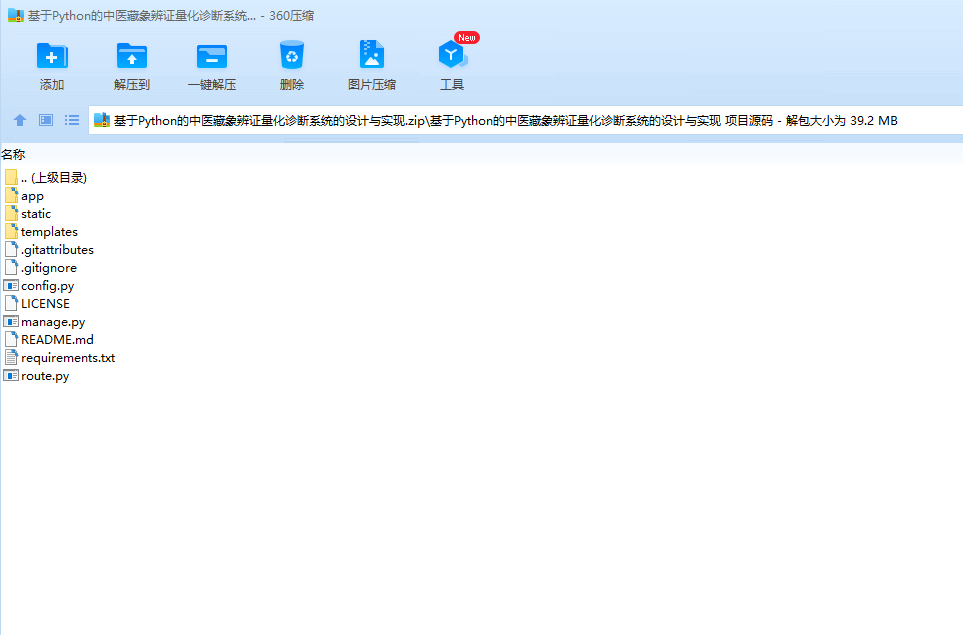Click the manage.py file icon
The image size is (963, 635).
(x=11, y=322)
